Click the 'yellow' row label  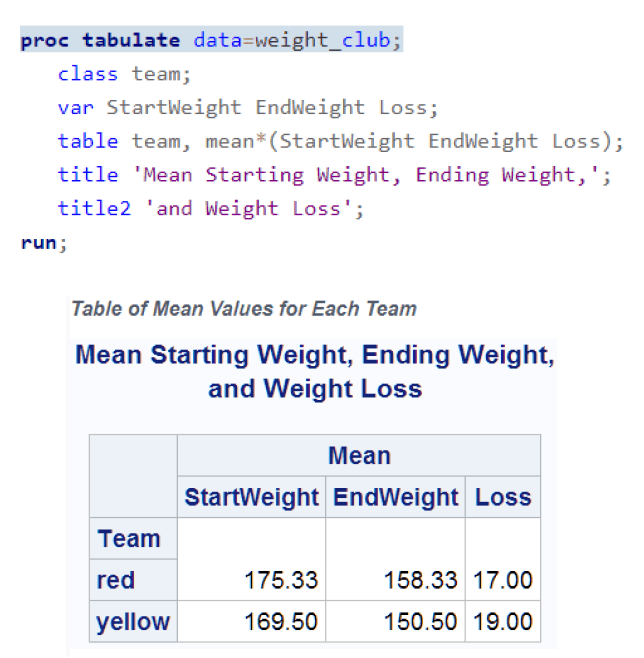[x=132, y=622]
